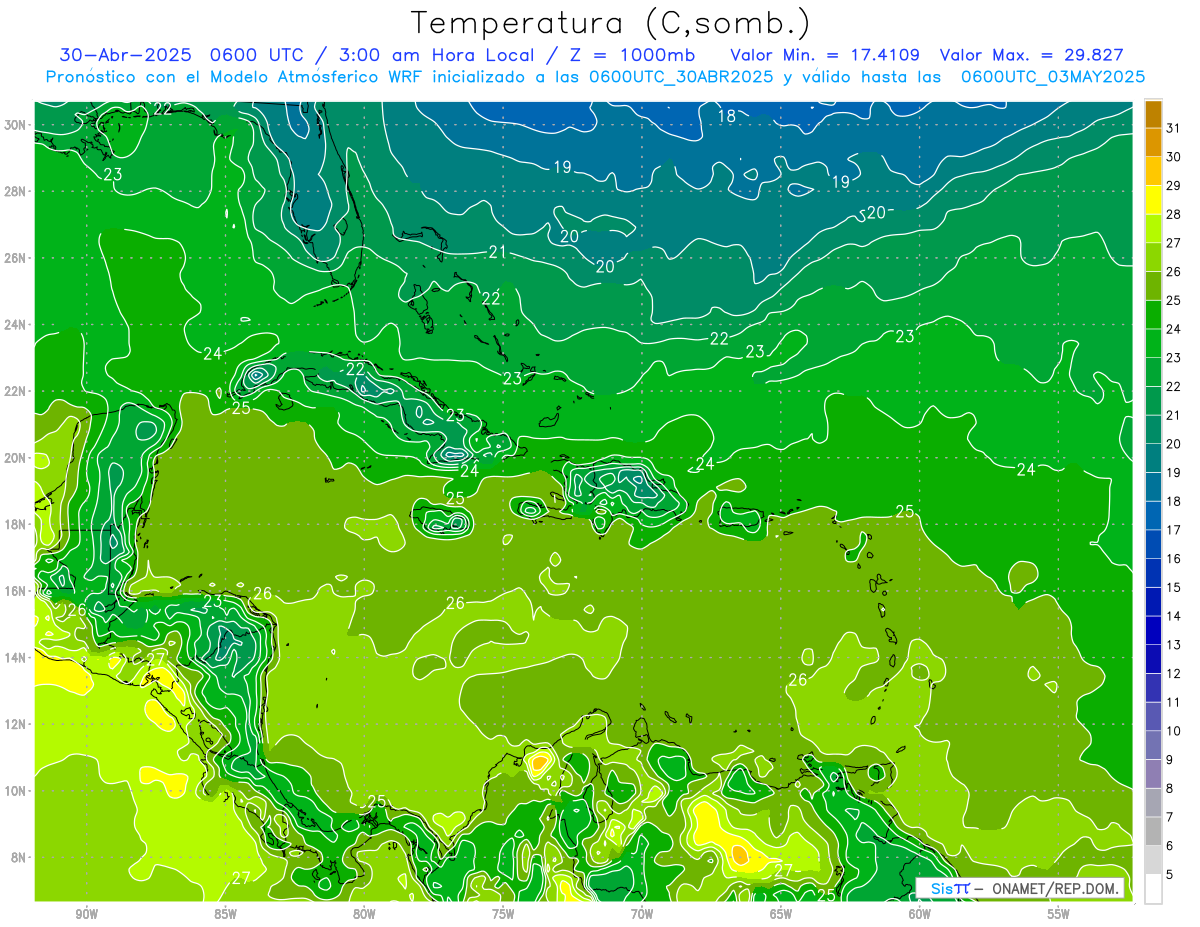Click the color legend value "27"
This screenshot has height=927, width=1200.
tap(1173, 243)
